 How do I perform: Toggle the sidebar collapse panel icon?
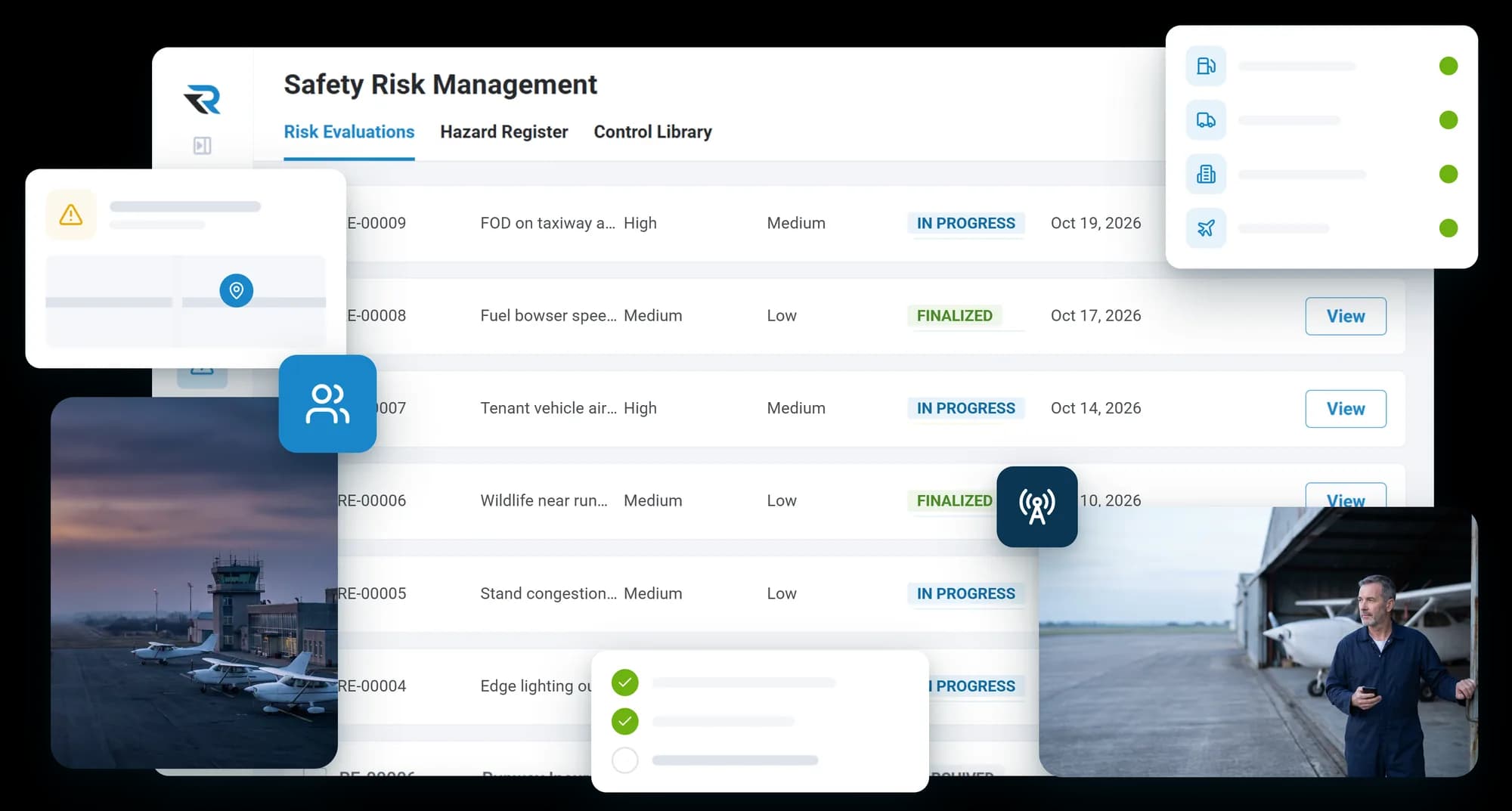click(202, 145)
